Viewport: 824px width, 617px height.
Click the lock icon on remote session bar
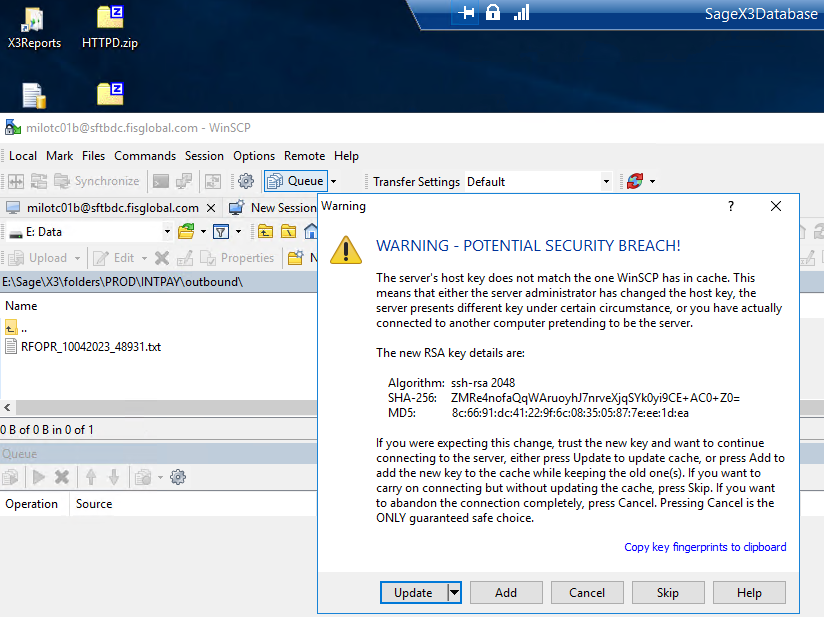pos(493,12)
